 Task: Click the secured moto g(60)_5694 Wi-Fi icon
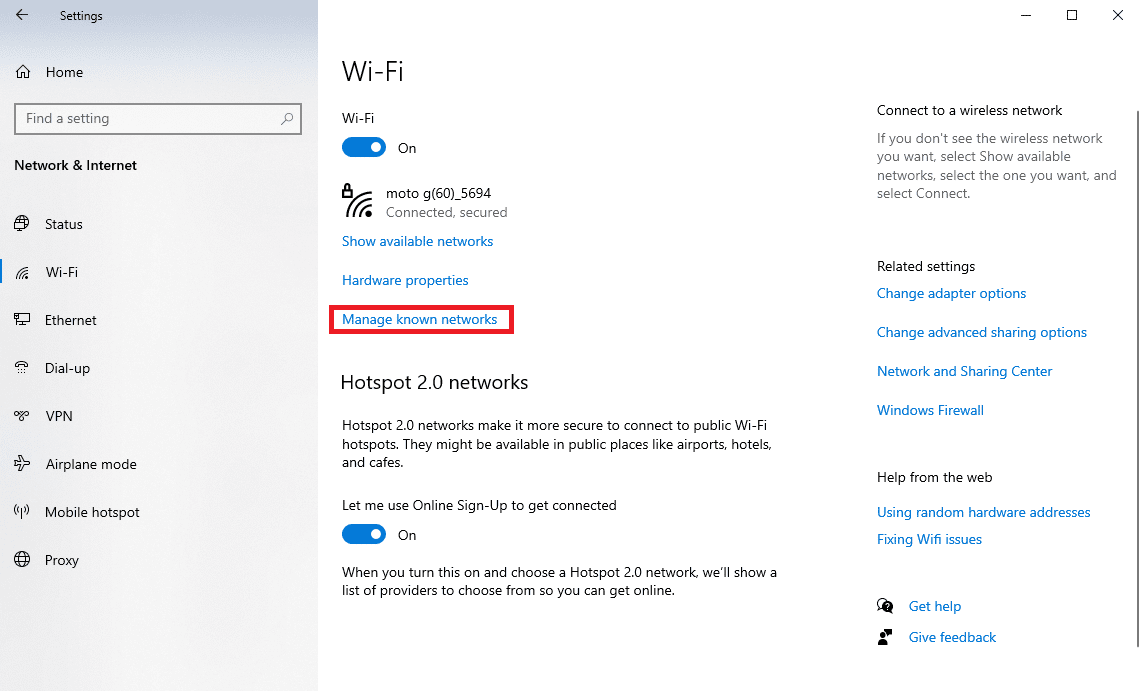[357, 201]
